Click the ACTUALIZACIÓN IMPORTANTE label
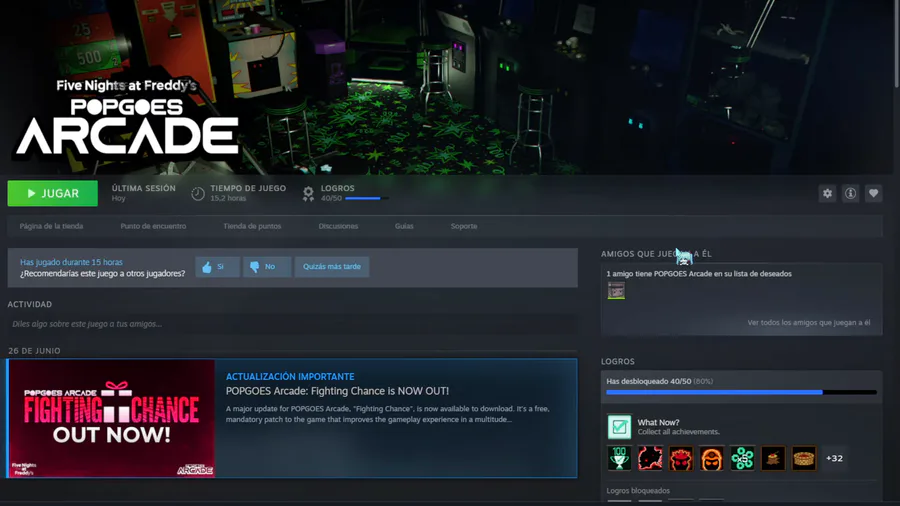Viewport: 900px width, 506px height. click(x=290, y=377)
